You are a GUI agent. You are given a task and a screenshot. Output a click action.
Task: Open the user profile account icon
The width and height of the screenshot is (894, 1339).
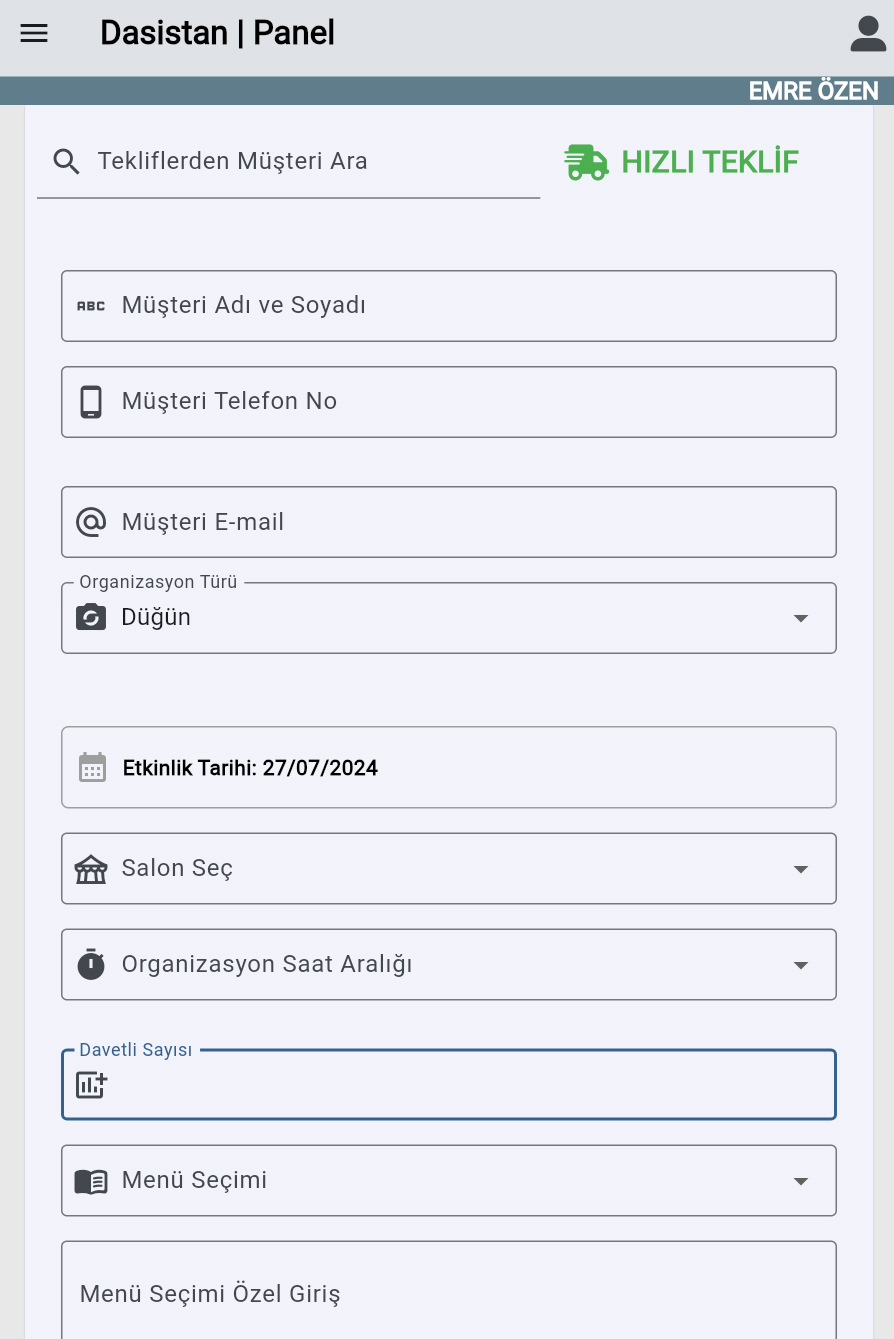point(868,33)
